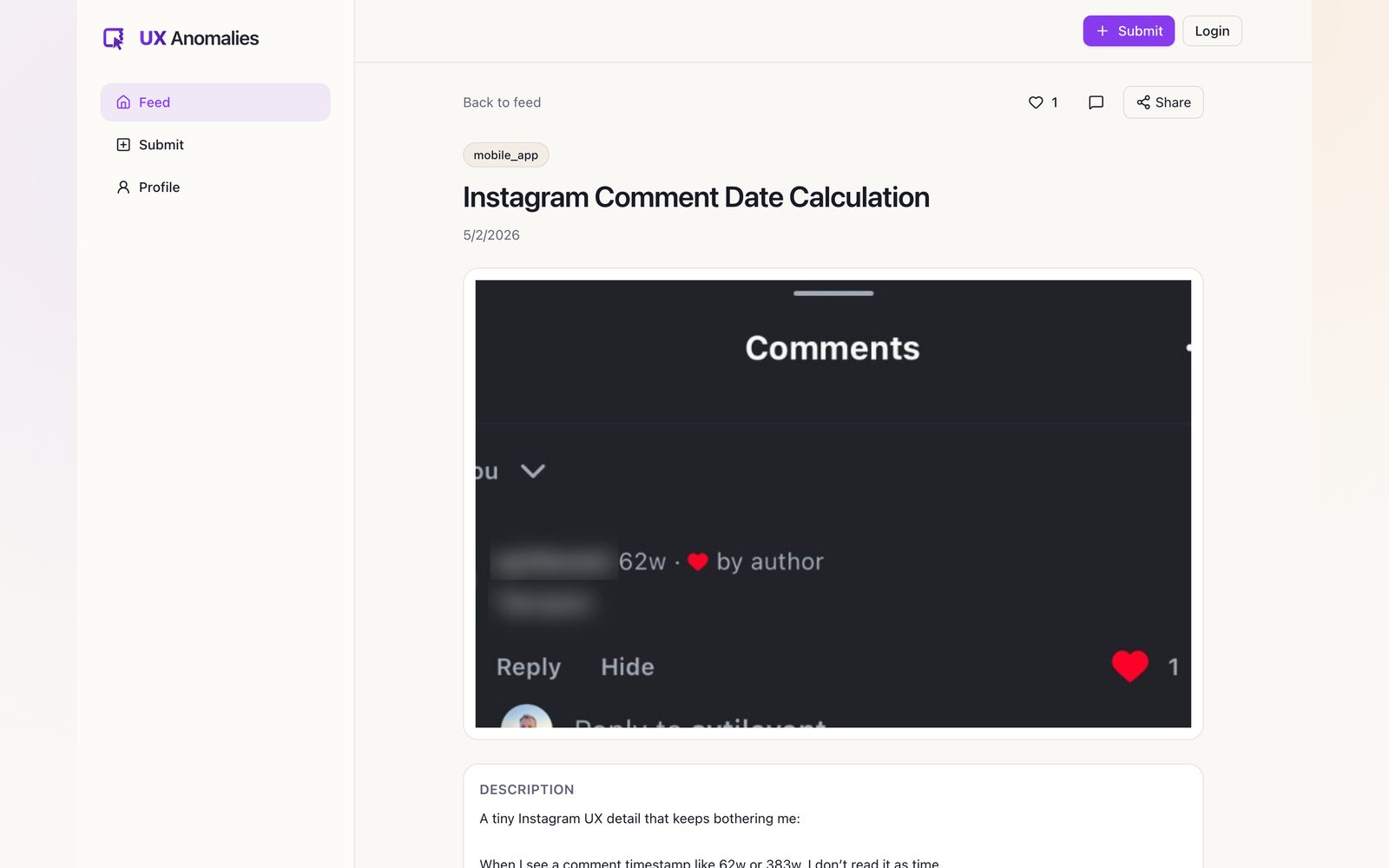Click plus icon on purple Submit button

(x=1103, y=31)
